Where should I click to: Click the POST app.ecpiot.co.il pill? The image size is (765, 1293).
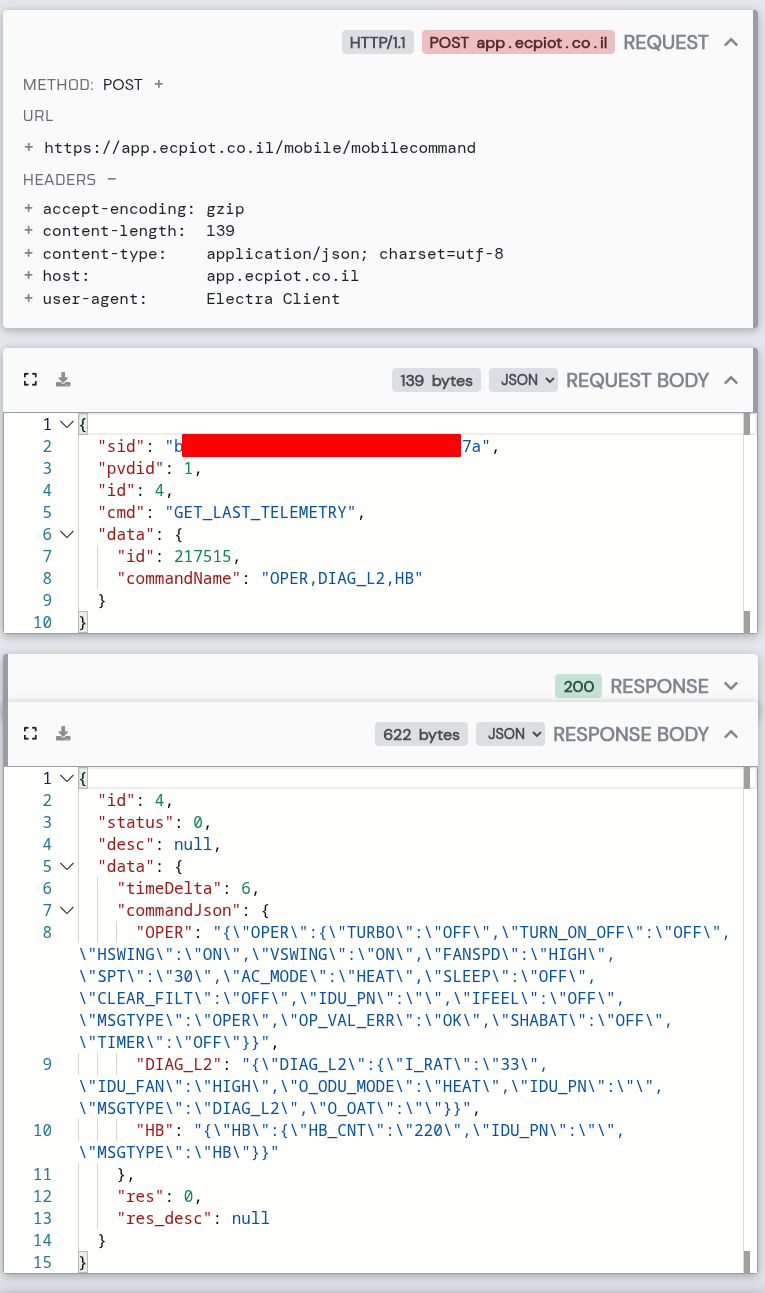click(x=518, y=42)
